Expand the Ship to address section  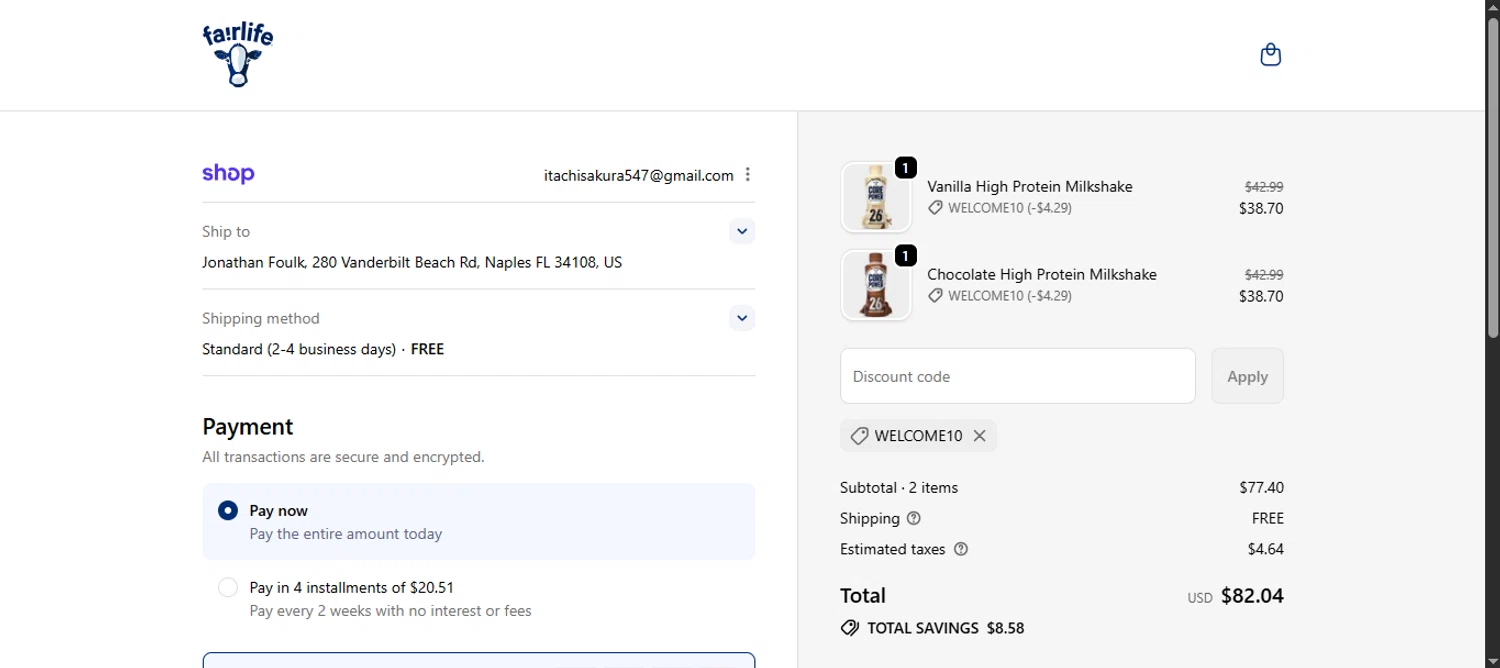click(x=742, y=231)
